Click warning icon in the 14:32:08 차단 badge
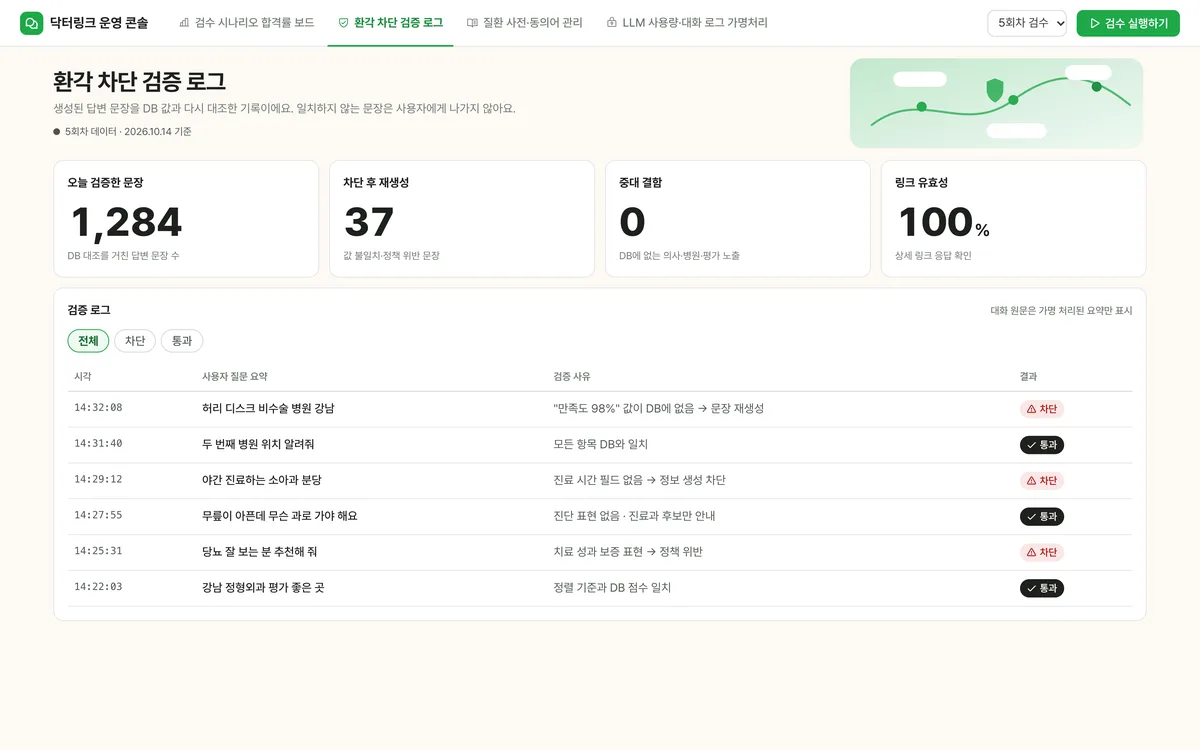Viewport: 1200px width, 750px height. click(1031, 409)
